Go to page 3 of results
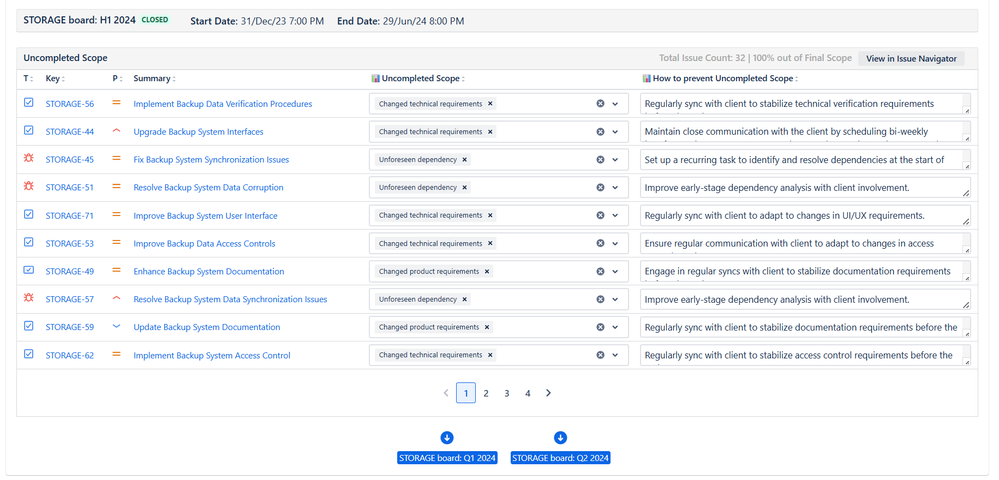This screenshot has width=999, height=480. 507,393
